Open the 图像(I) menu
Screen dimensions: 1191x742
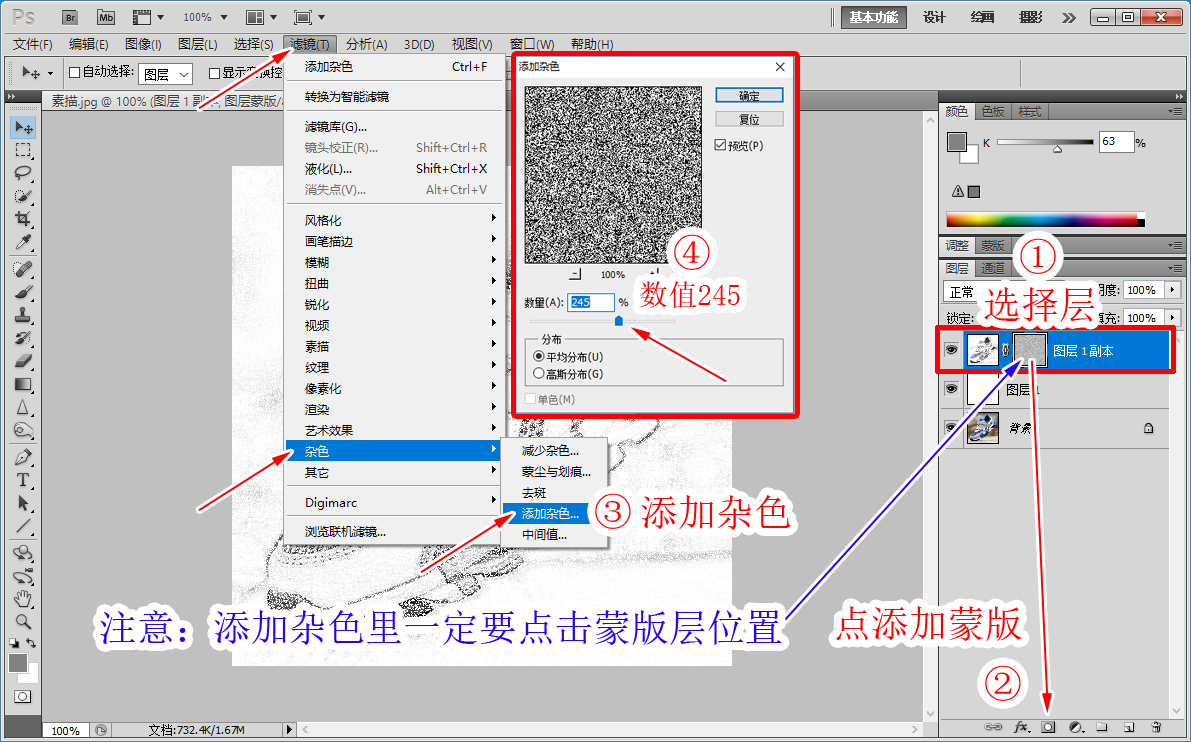[x=143, y=44]
